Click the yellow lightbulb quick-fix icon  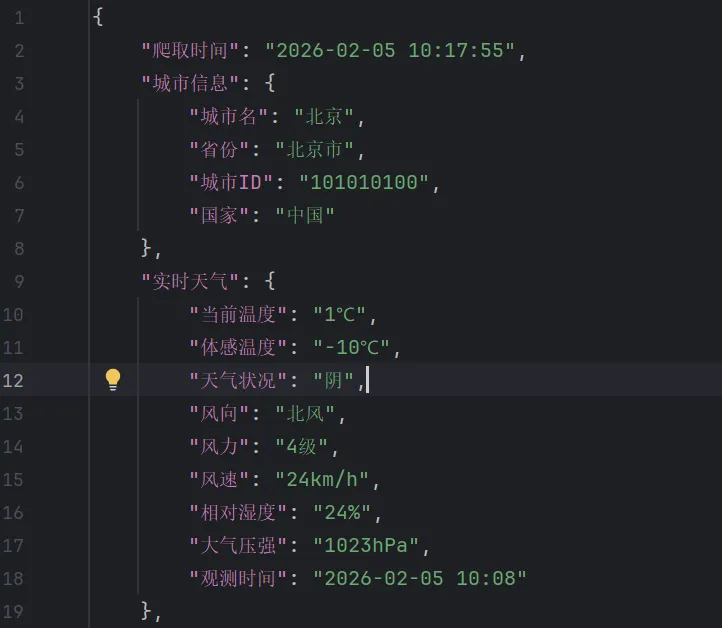[113, 380]
